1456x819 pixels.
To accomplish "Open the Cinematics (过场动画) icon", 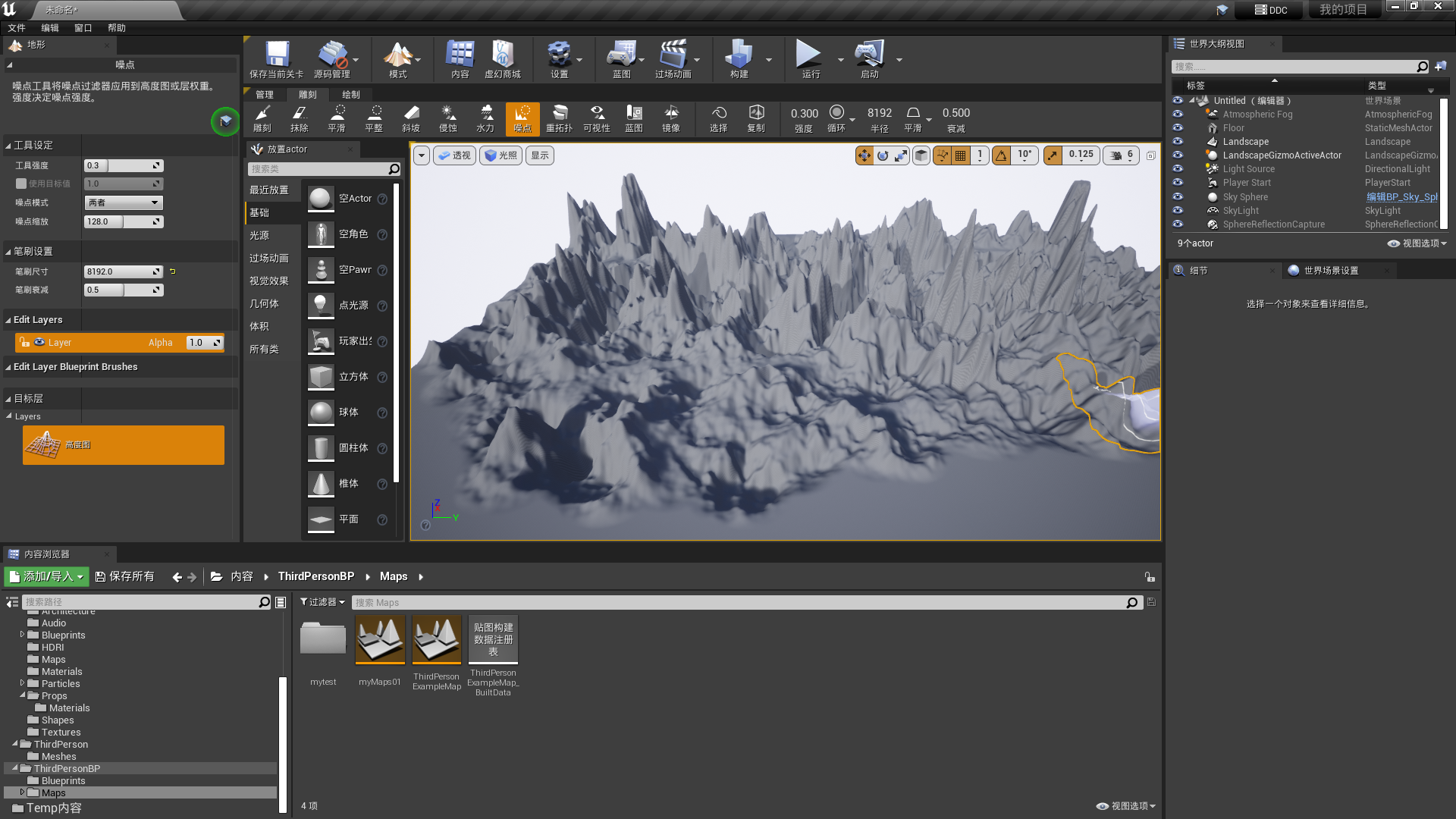I will click(673, 59).
